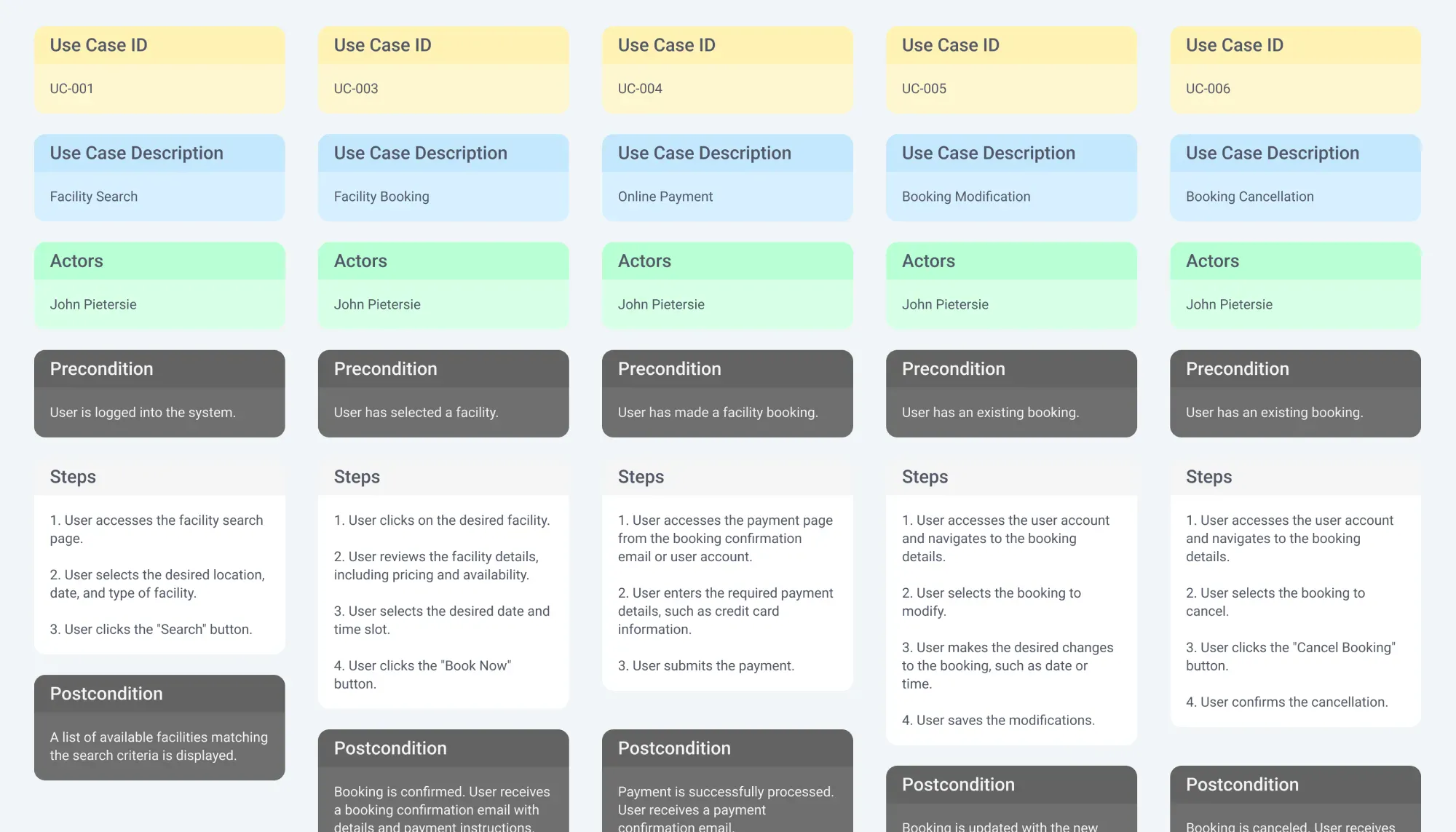Click the 'User has made a facility booking' precondition
The height and width of the screenshot is (832, 1456).
pyautogui.click(x=727, y=394)
